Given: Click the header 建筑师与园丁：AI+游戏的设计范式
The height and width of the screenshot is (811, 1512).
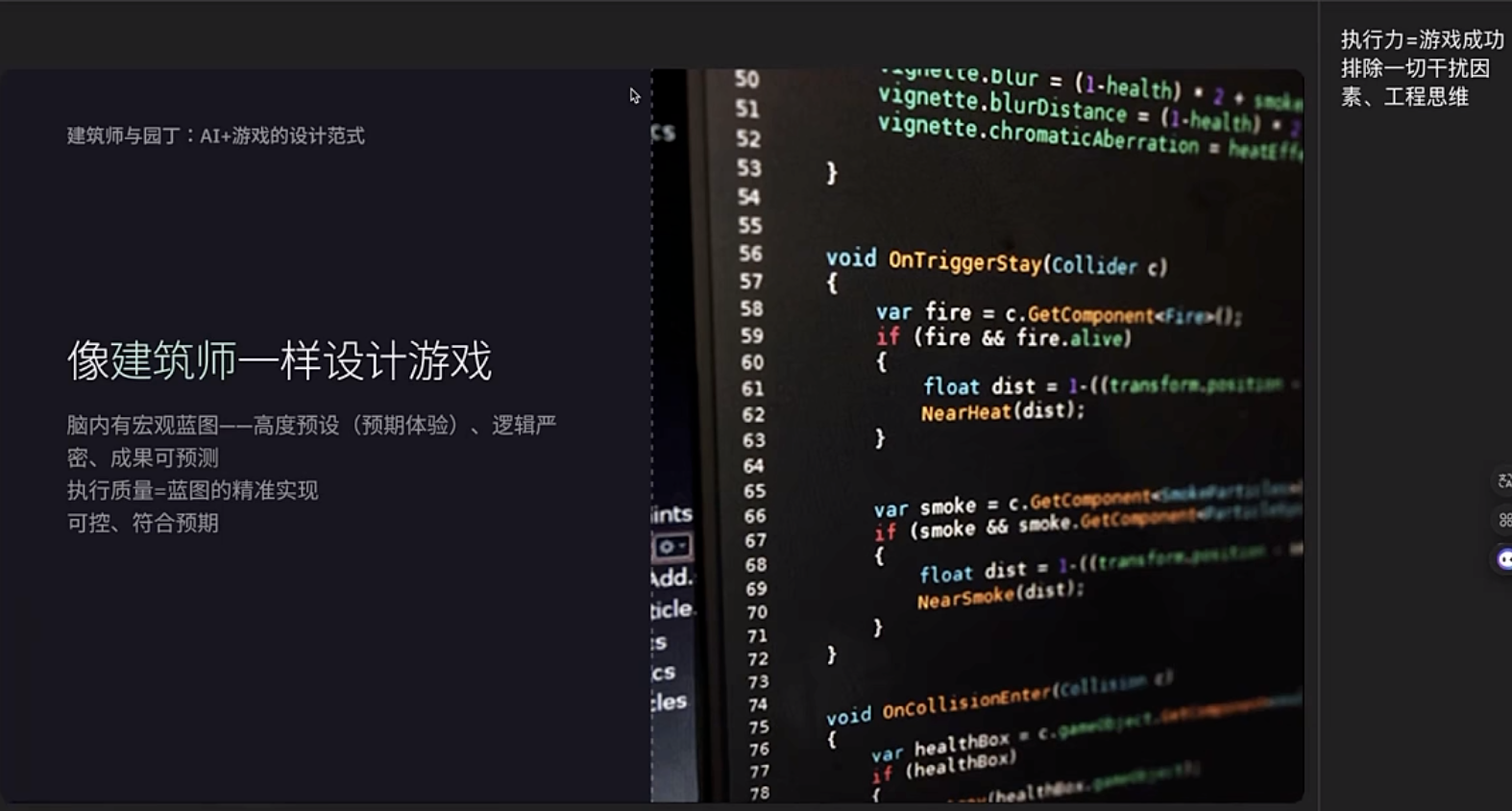Looking at the screenshot, I should (215, 135).
